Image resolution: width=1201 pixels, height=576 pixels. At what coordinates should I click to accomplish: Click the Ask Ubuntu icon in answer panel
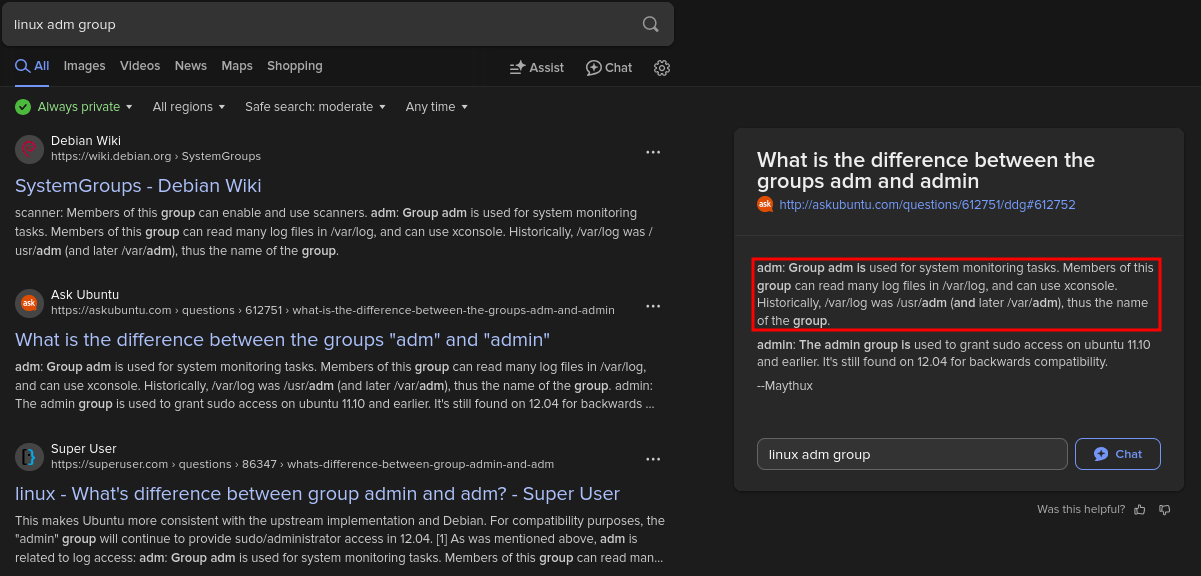765,204
